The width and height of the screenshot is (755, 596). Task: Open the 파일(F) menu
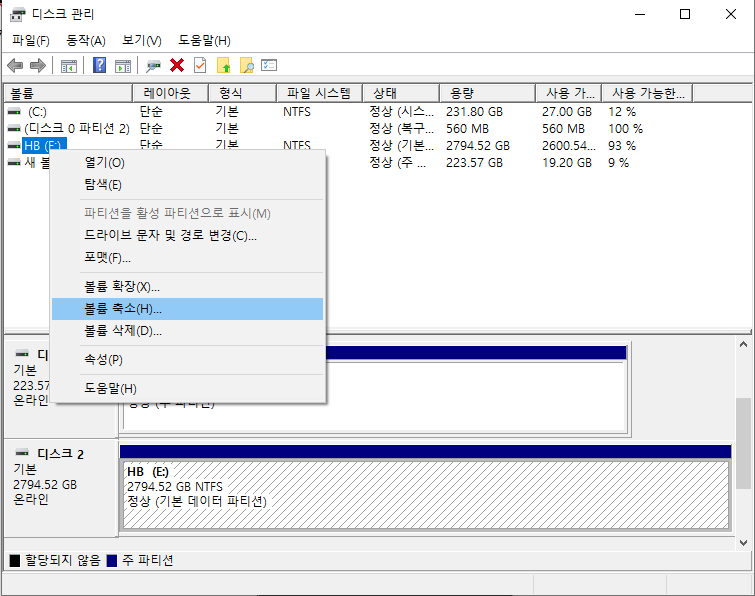tap(31, 40)
